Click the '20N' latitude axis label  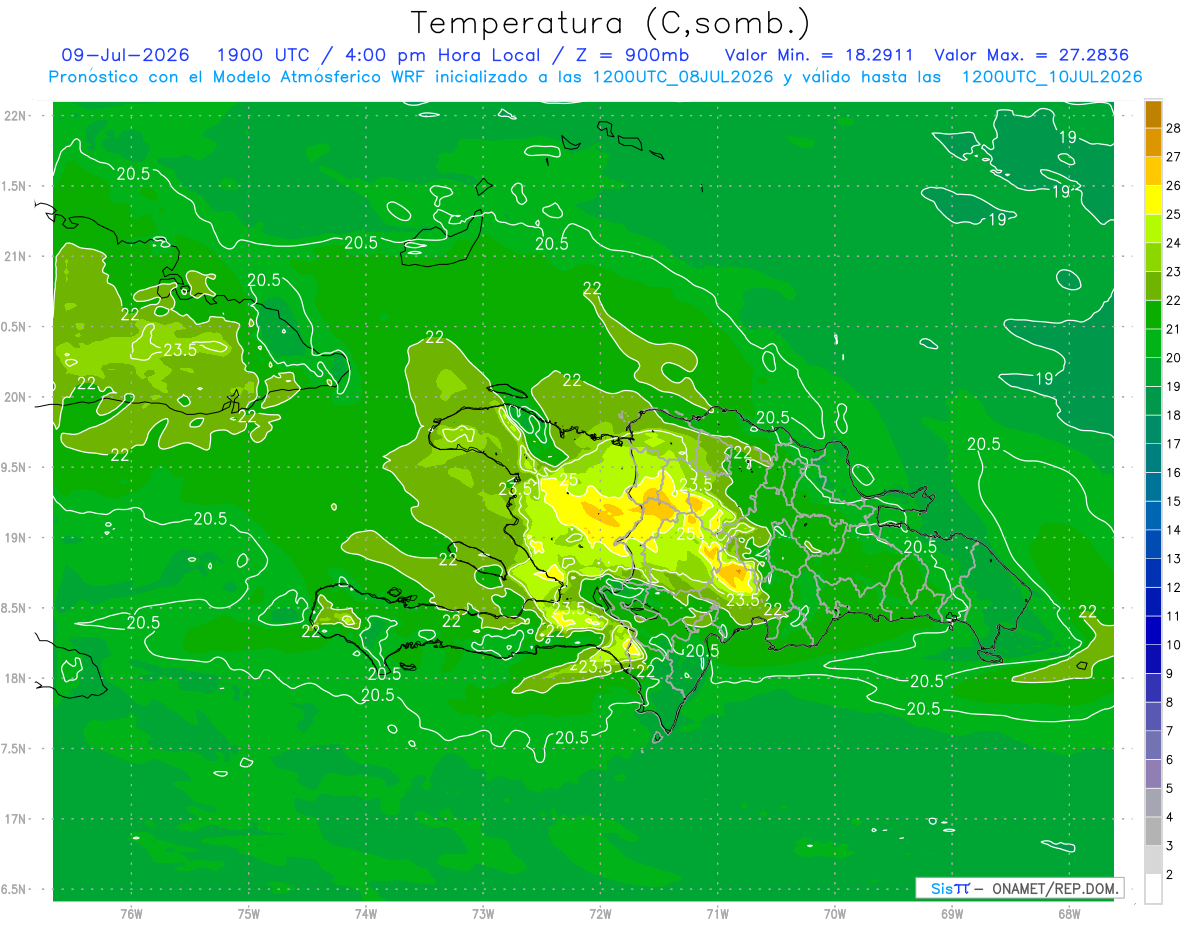tap(15, 397)
